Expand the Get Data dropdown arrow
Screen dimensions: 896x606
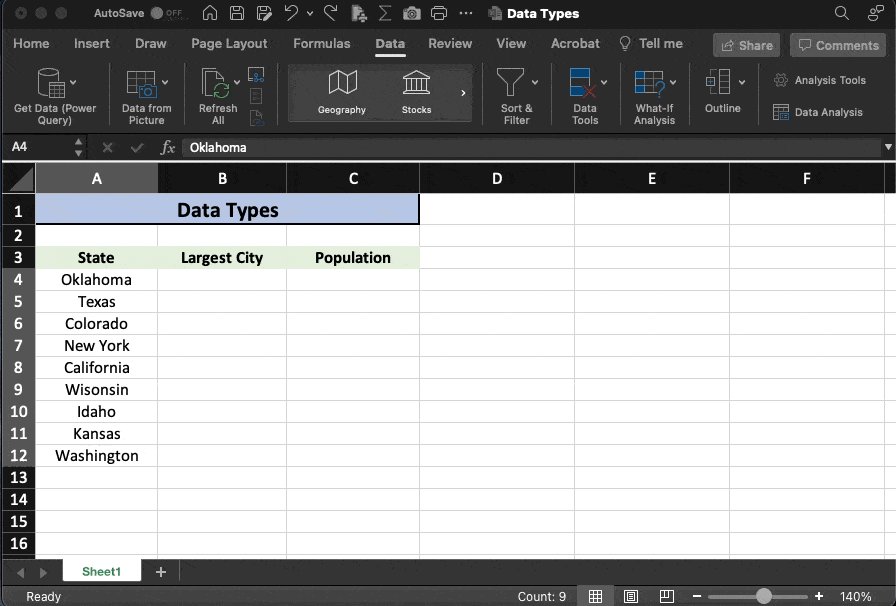73,82
